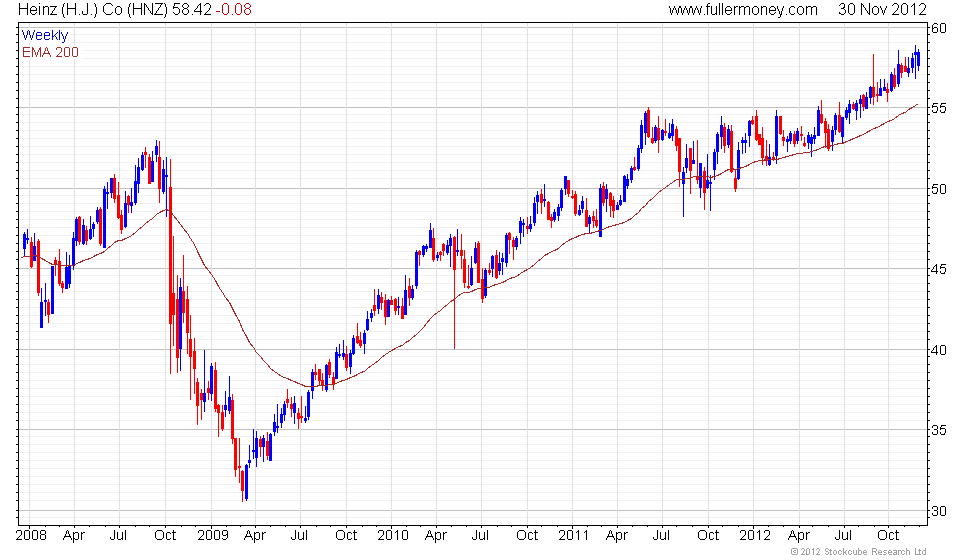Click the 2009 time axis label
The width and height of the screenshot is (980, 560).
click(212, 535)
